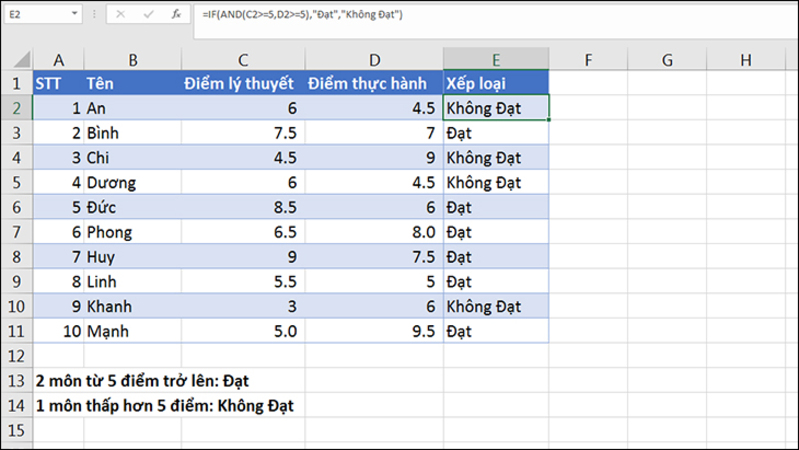Viewport: 799px width, 450px height.
Task: Select all cells using the corner triangle
Action: pyautogui.click(x=21, y=60)
